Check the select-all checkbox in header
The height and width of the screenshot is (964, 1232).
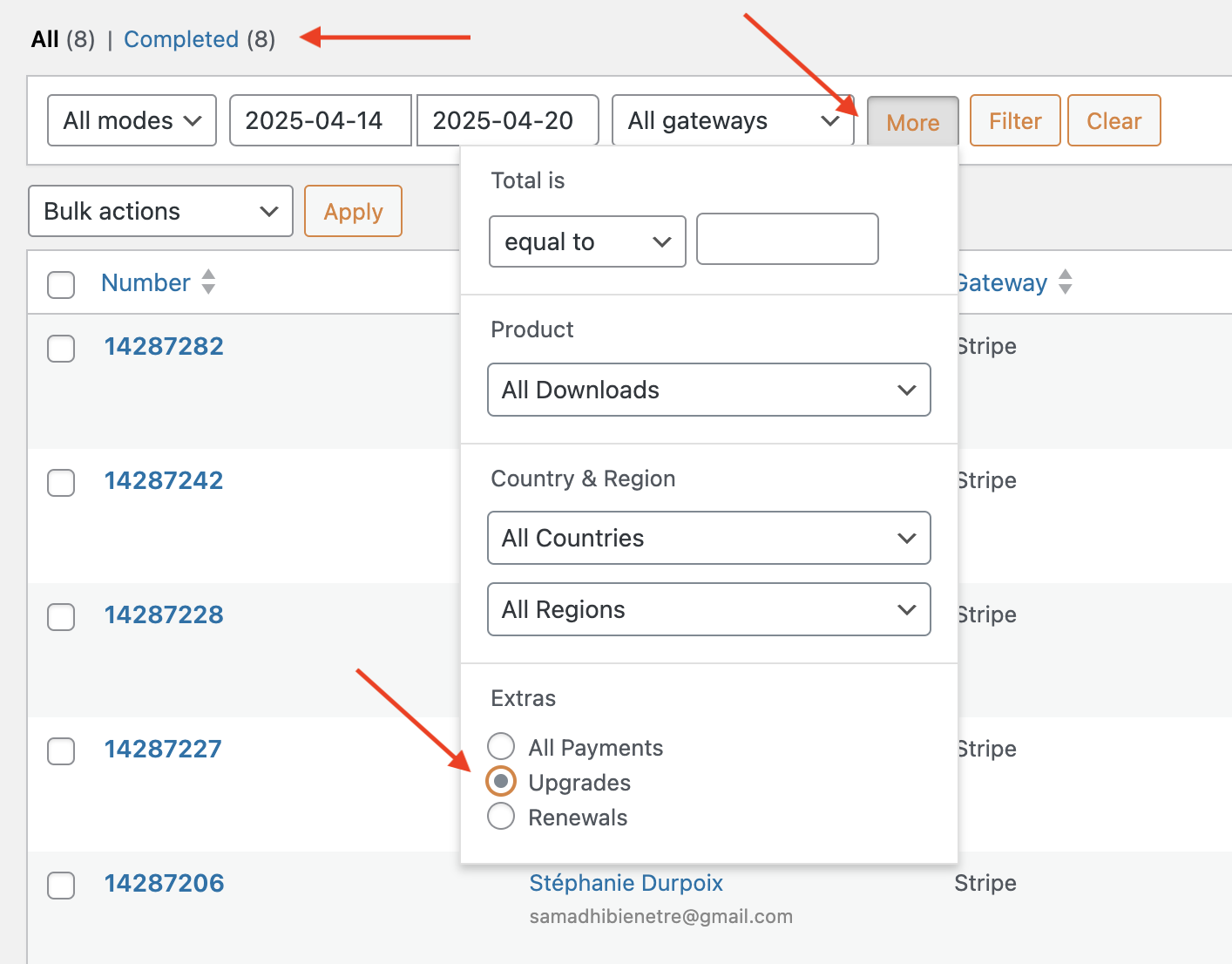pyautogui.click(x=61, y=284)
